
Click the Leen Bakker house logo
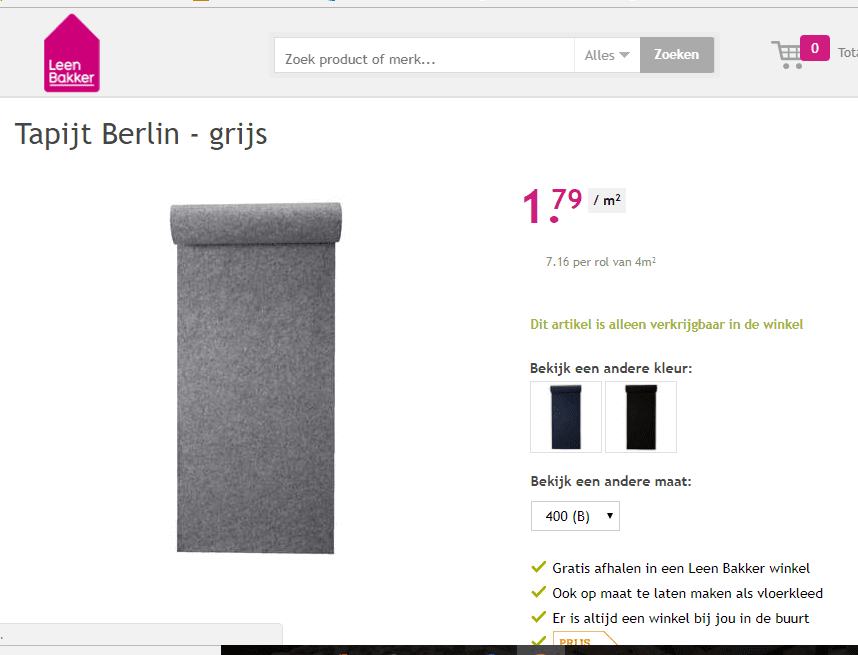[x=72, y=53]
